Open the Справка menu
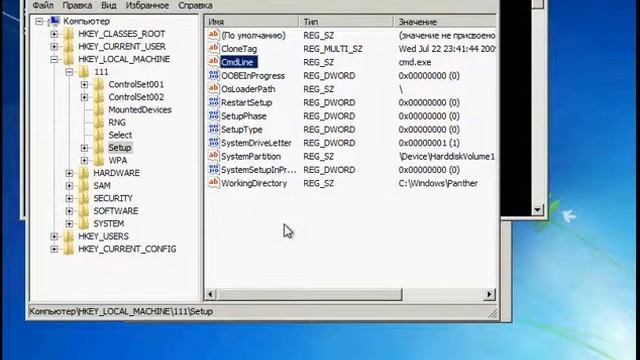This screenshot has width=640, height=360. (x=195, y=6)
